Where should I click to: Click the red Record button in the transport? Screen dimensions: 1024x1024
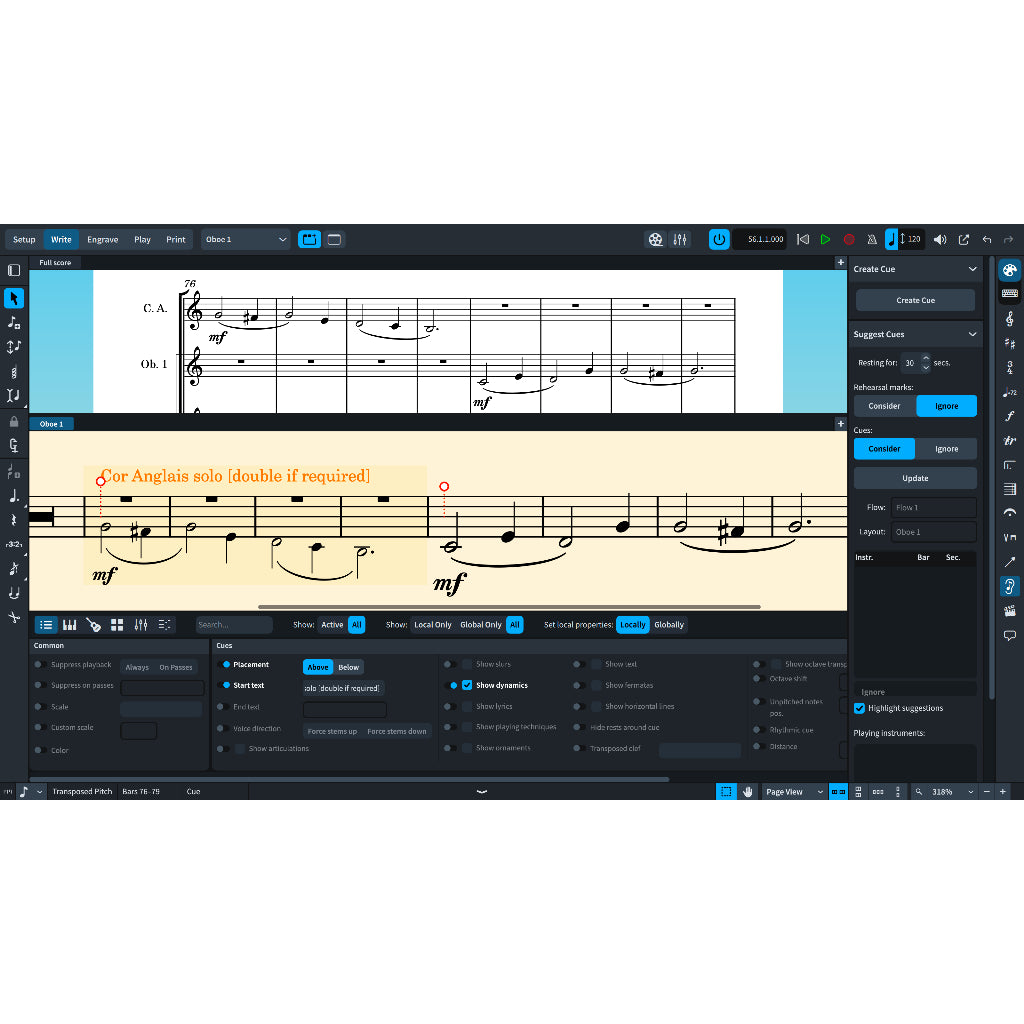click(848, 239)
